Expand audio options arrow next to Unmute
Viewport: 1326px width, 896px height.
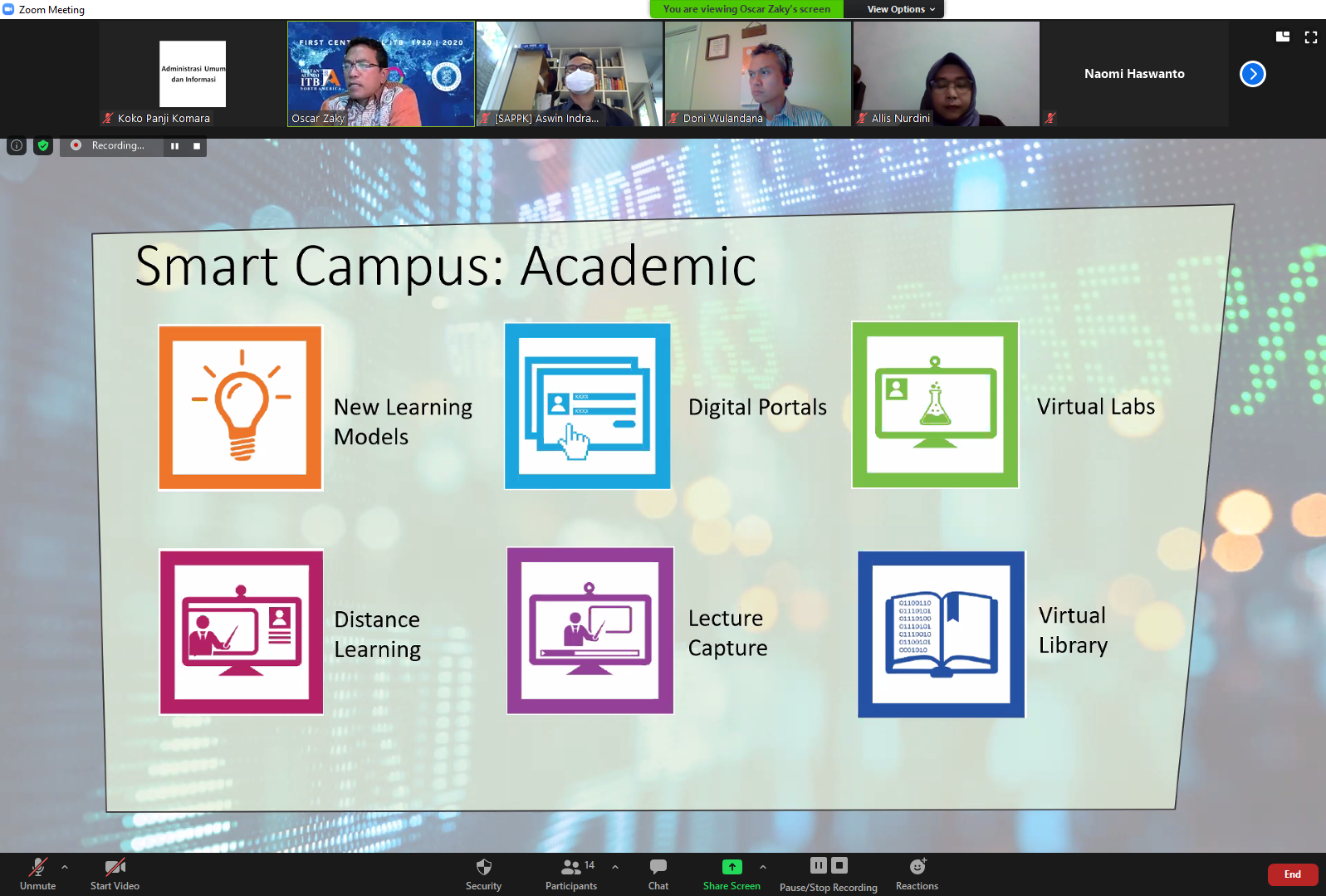(x=65, y=867)
